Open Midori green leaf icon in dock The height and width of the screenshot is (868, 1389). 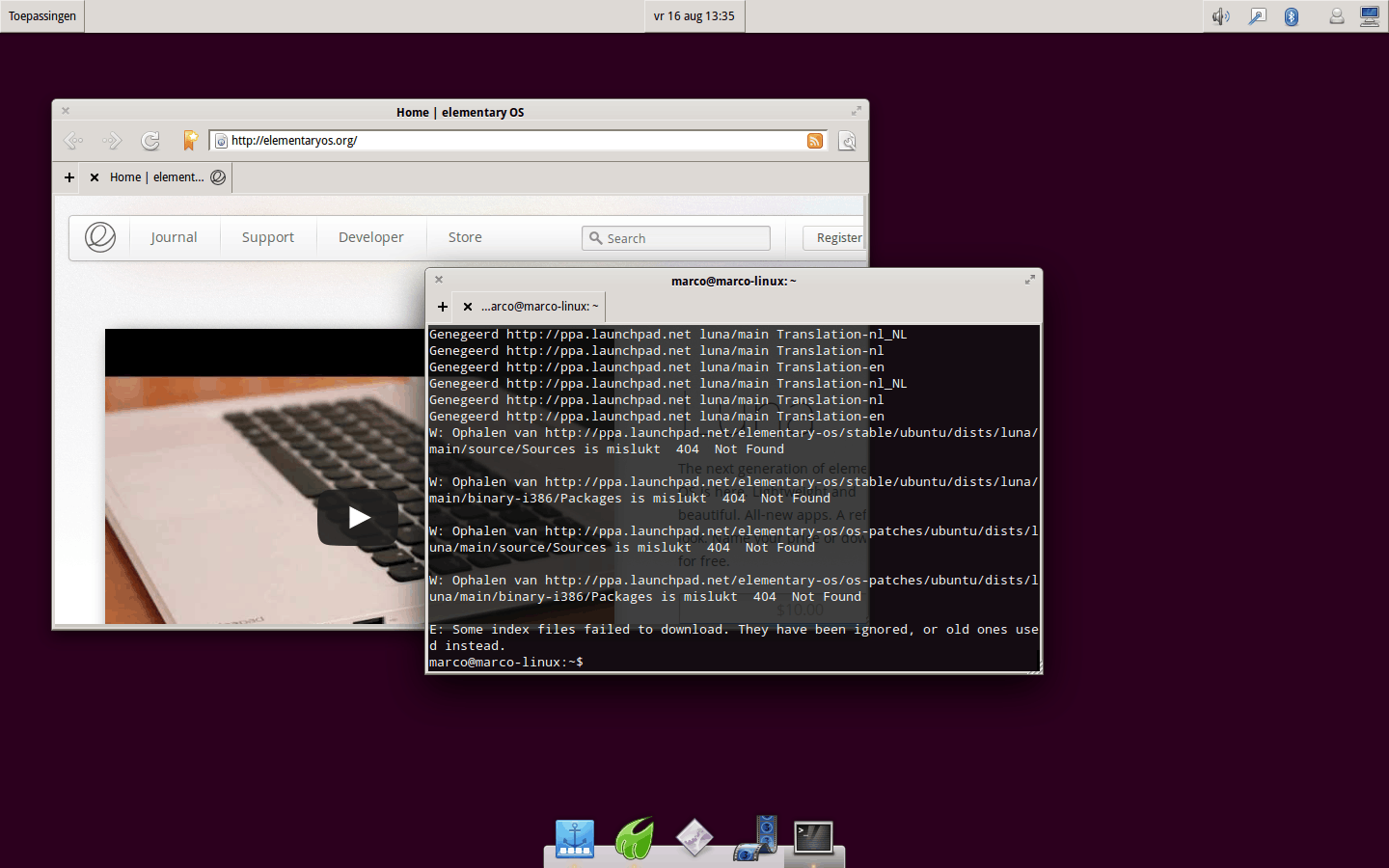tap(635, 838)
